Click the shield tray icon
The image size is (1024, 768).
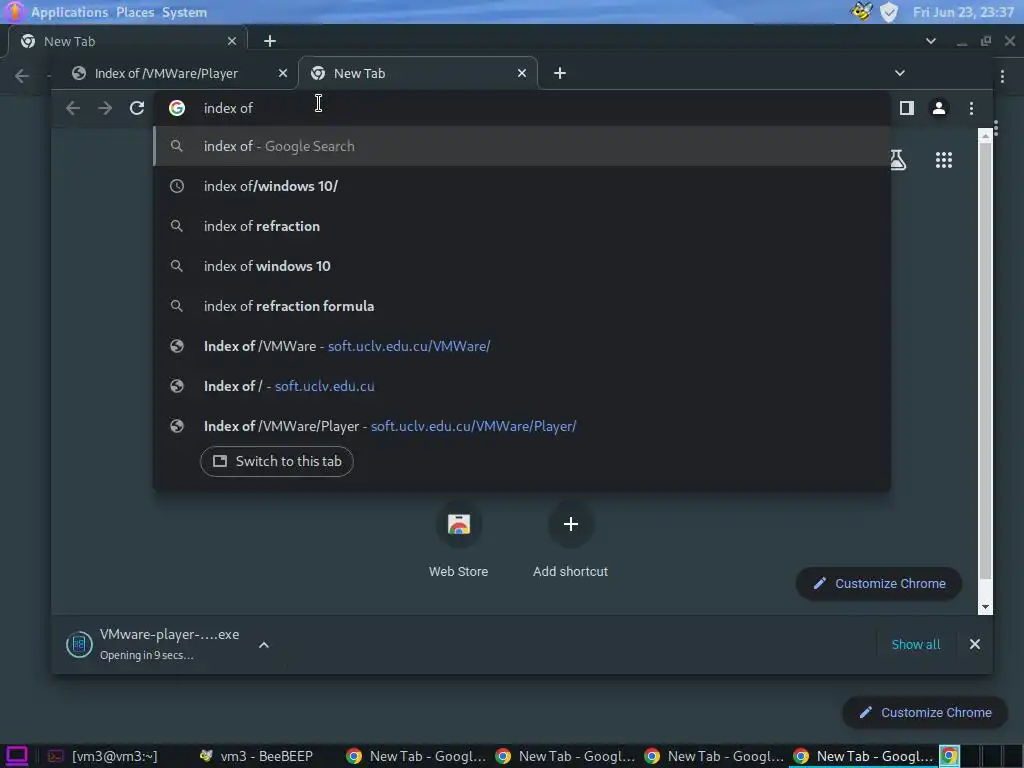(x=889, y=12)
